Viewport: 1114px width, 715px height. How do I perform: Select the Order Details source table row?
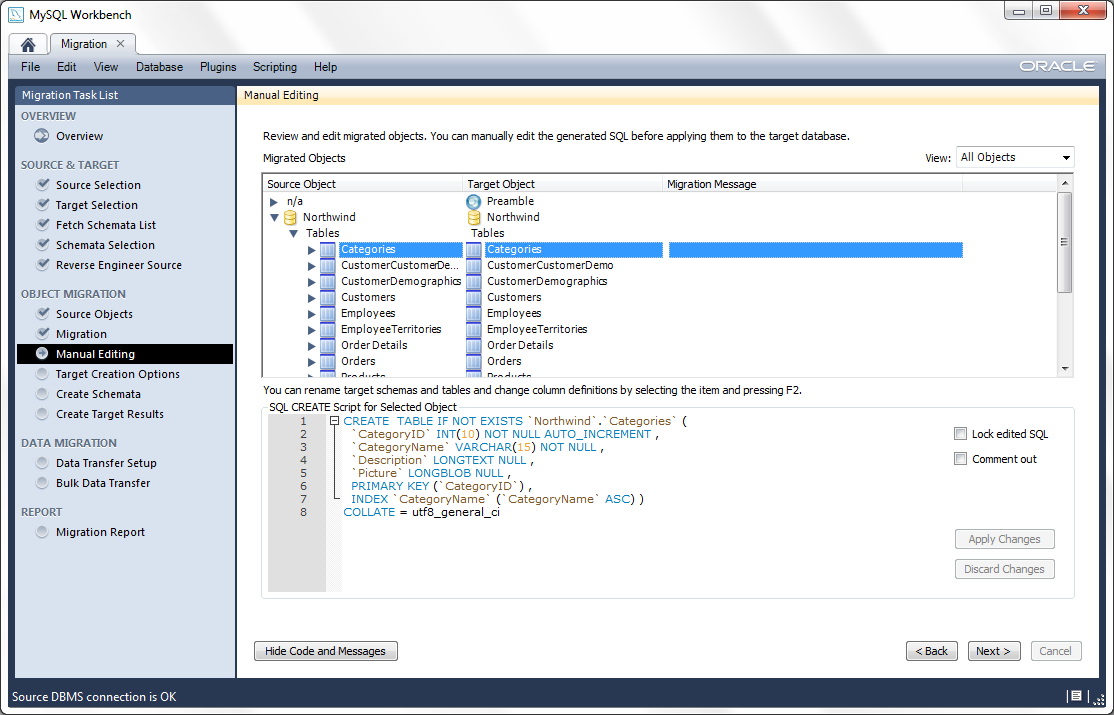click(x=374, y=345)
